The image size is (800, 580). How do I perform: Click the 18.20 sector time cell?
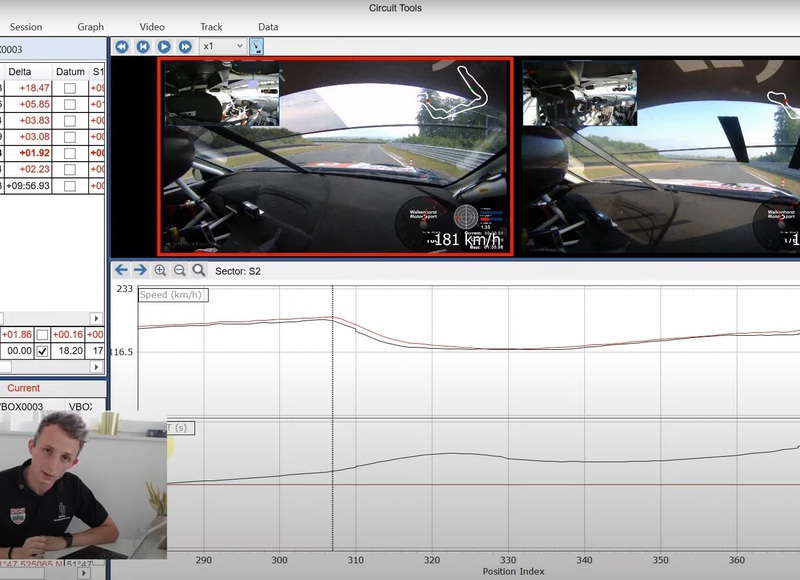point(70,351)
